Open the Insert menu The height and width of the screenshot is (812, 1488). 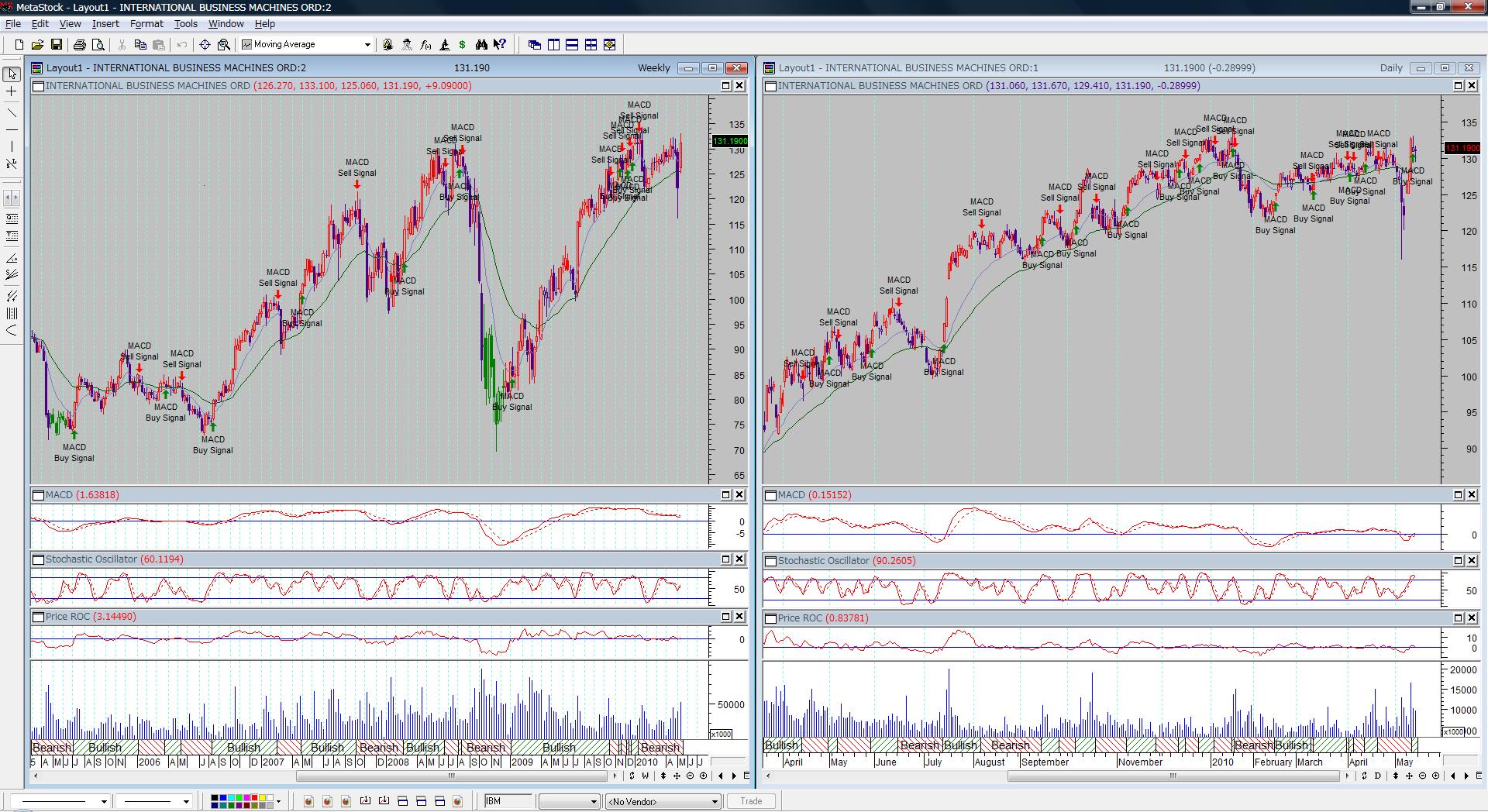pyautogui.click(x=105, y=24)
